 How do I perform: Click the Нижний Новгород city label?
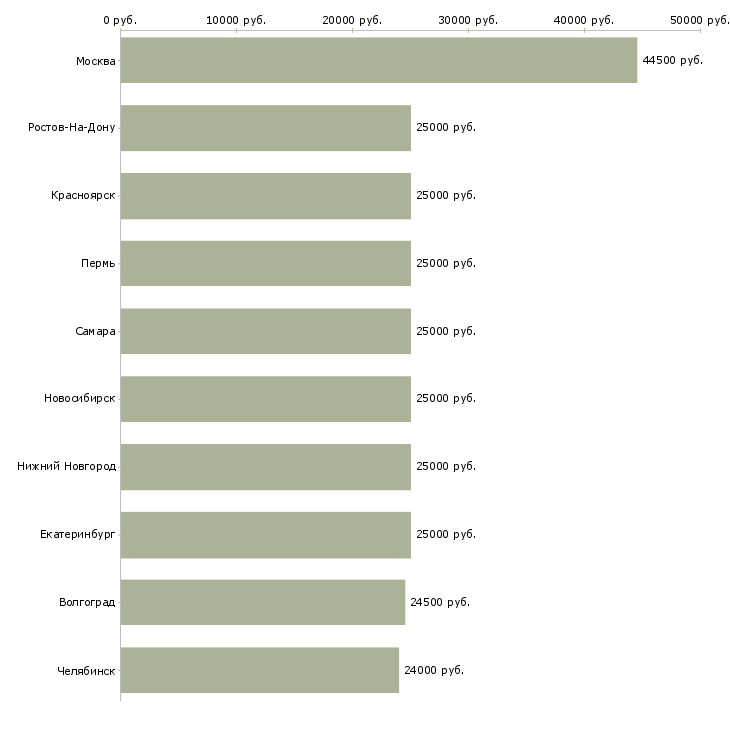66,467
